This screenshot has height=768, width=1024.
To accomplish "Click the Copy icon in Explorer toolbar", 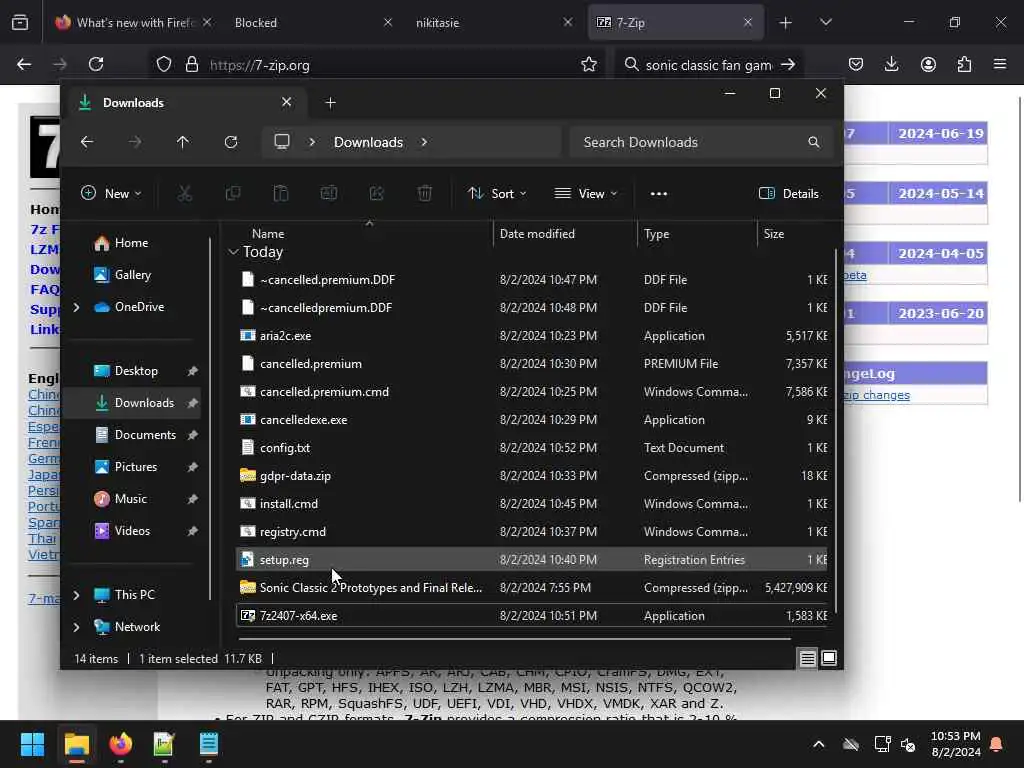I will [232, 193].
